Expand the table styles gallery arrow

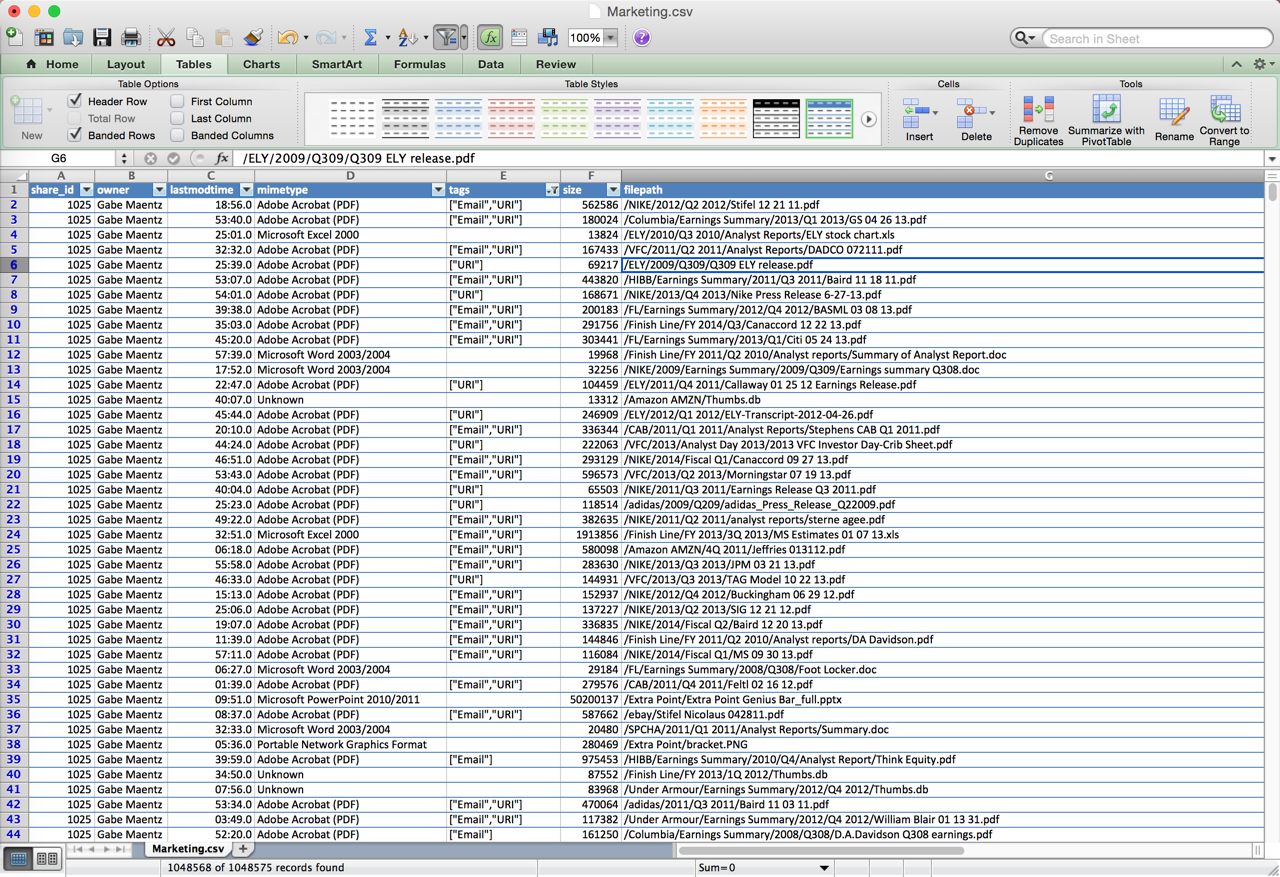point(868,119)
